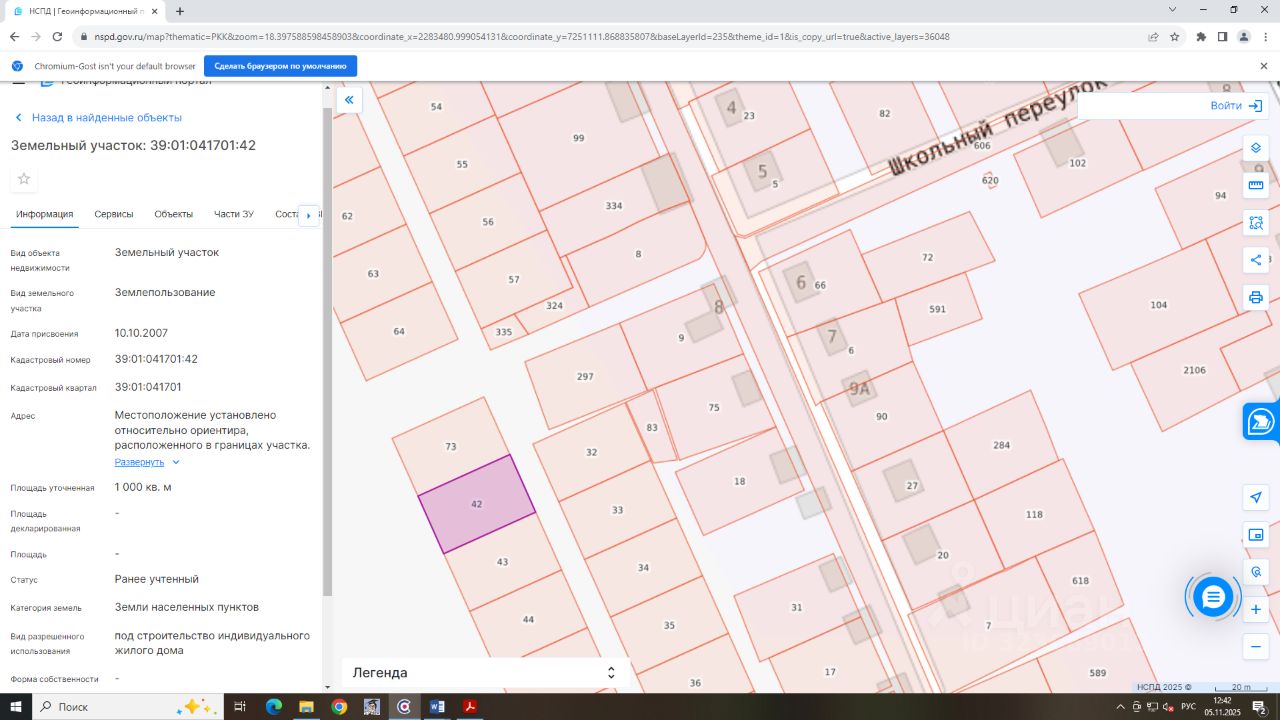This screenshot has width=1280, height=720.
Task: Open the map layers panel
Action: (1256, 148)
